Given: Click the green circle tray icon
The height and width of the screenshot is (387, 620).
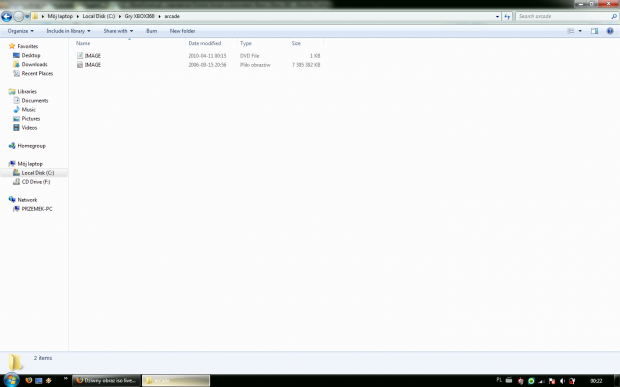Looking at the screenshot, I should click(531, 381).
